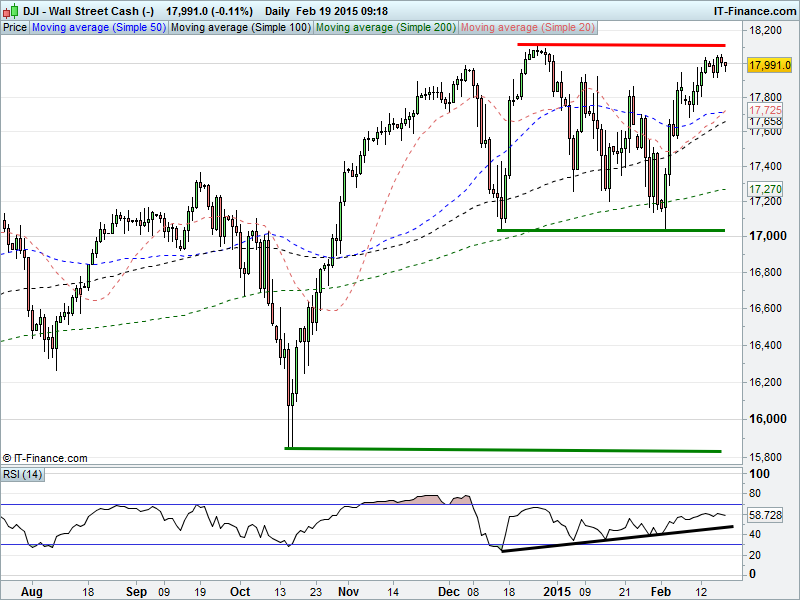Click the candlestick chart icon in title bar
Image resolution: width=800 pixels, height=600 pixels.
click(11, 10)
